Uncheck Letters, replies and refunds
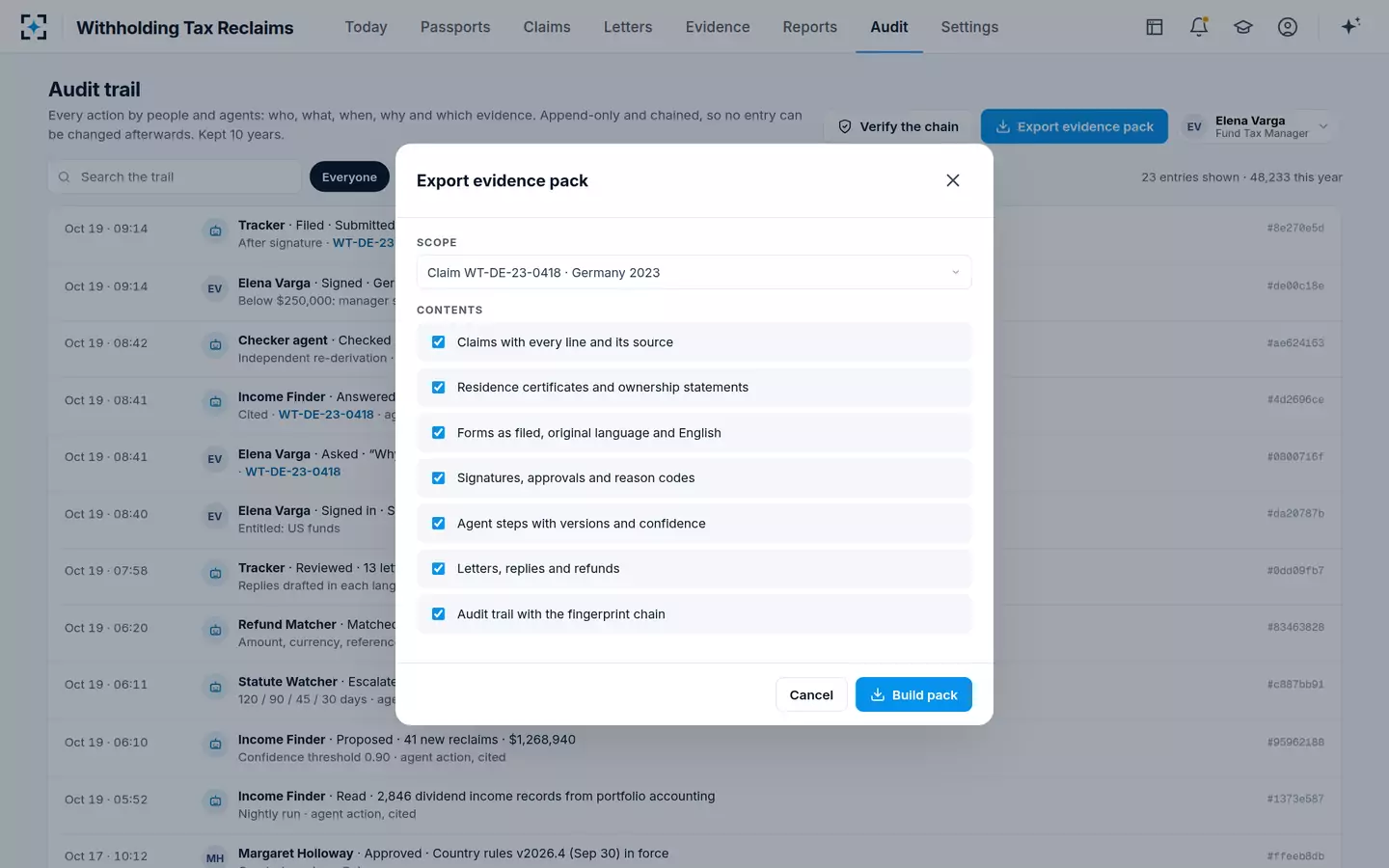The image size is (1389, 868). tap(439, 569)
